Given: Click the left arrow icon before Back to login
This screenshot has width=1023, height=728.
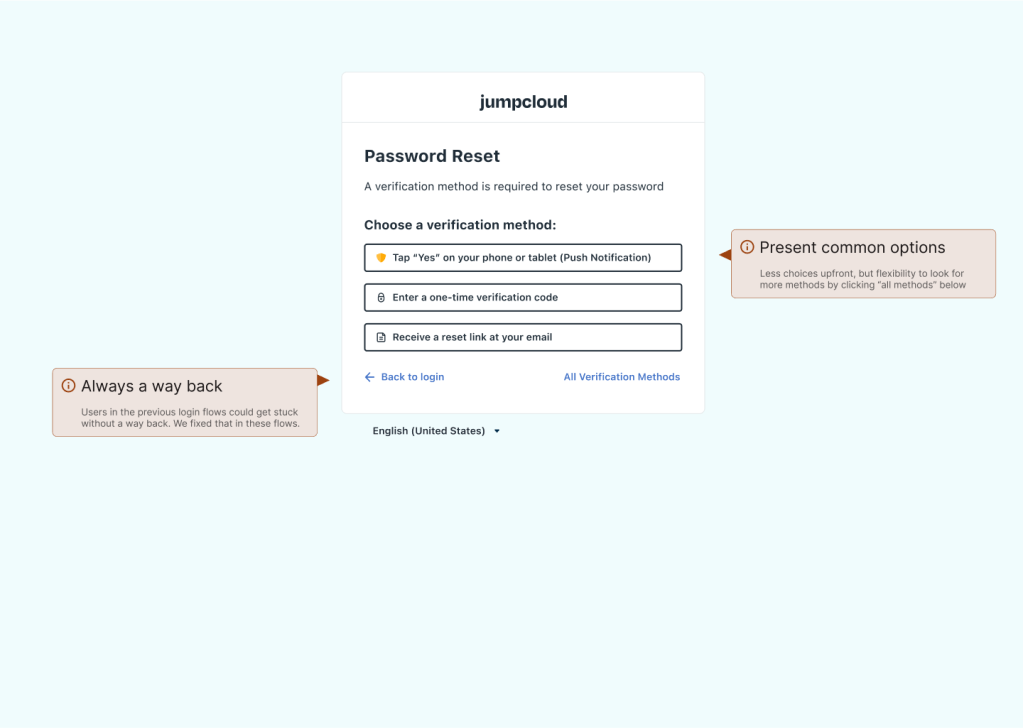Looking at the screenshot, I should (x=370, y=377).
